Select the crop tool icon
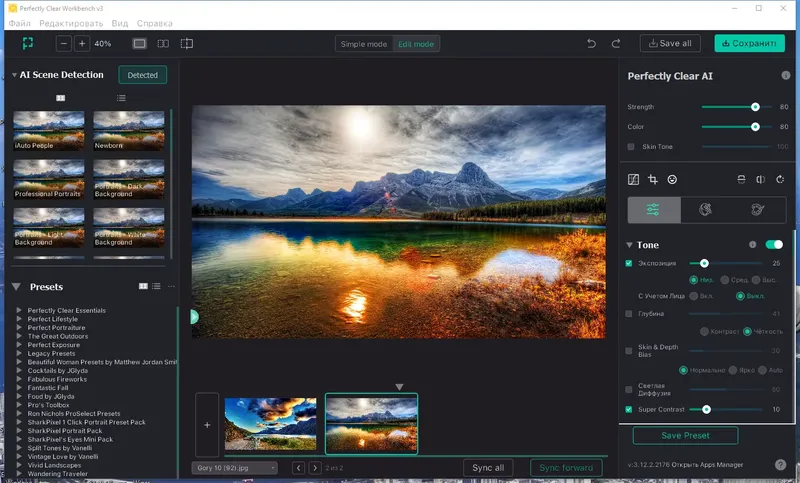Image resolution: width=800 pixels, height=483 pixels. click(652, 180)
